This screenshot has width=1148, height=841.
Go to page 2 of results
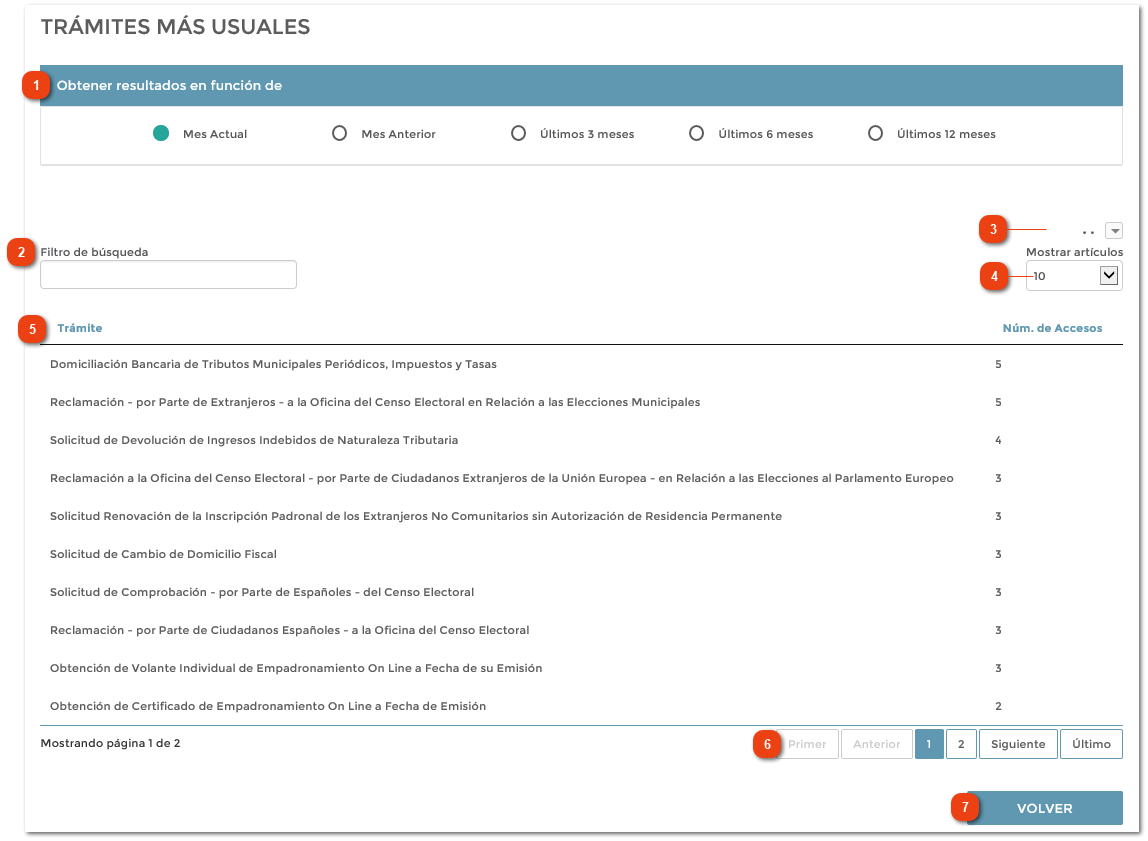click(960, 743)
